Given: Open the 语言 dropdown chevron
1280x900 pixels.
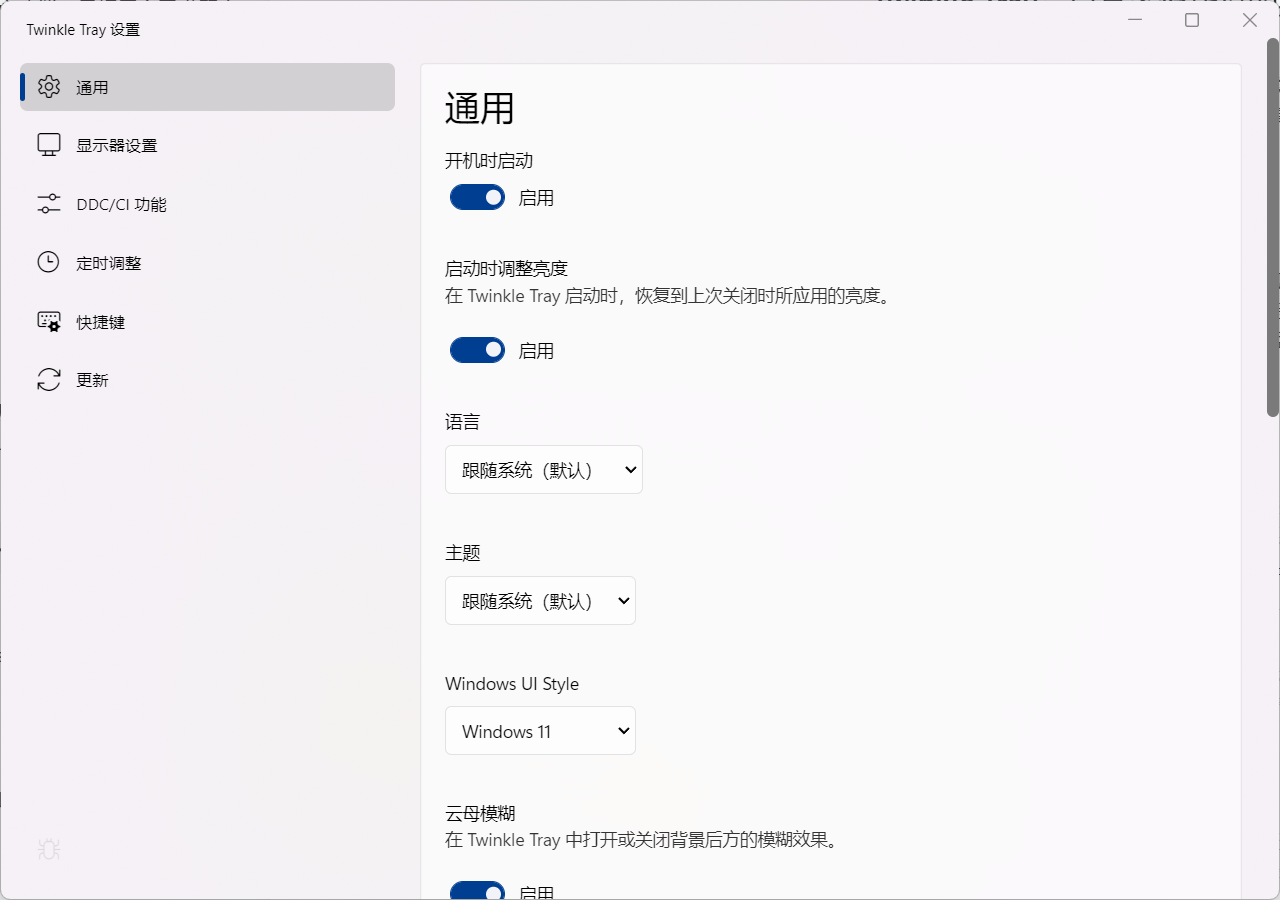Looking at the screenshot, I should coord(630,469).
